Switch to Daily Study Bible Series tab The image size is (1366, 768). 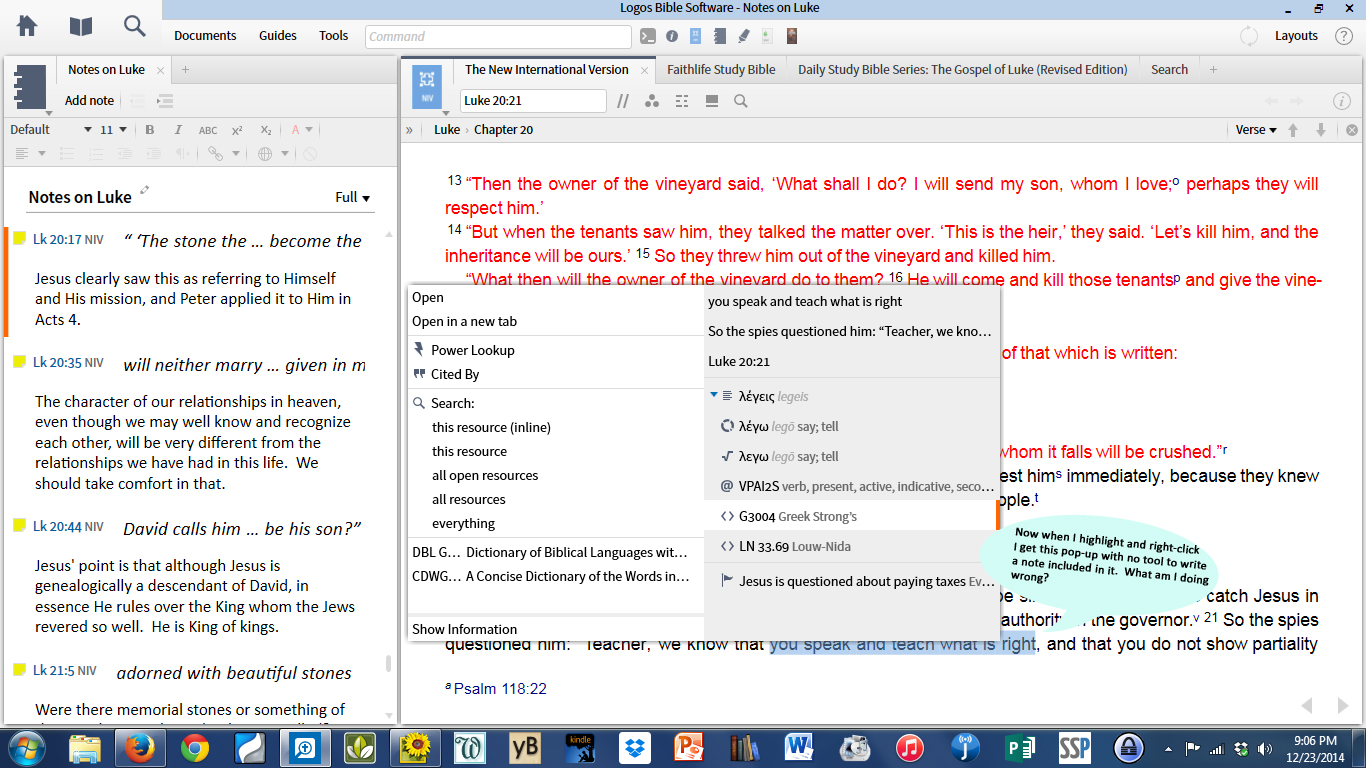(x=962, y=70)
